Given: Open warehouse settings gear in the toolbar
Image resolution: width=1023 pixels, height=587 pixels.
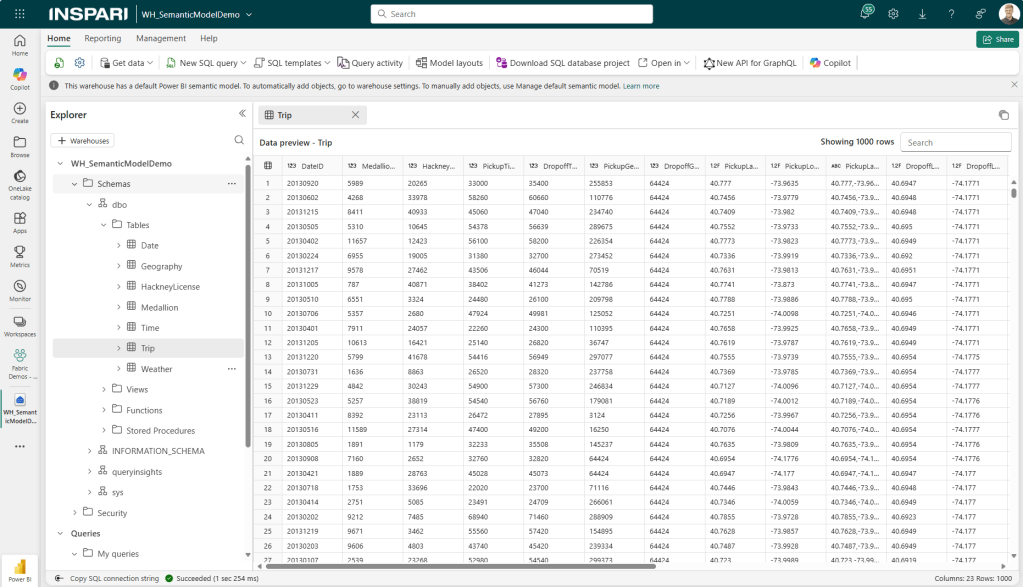Looking at the screenshot, I should tap(80, 63).
